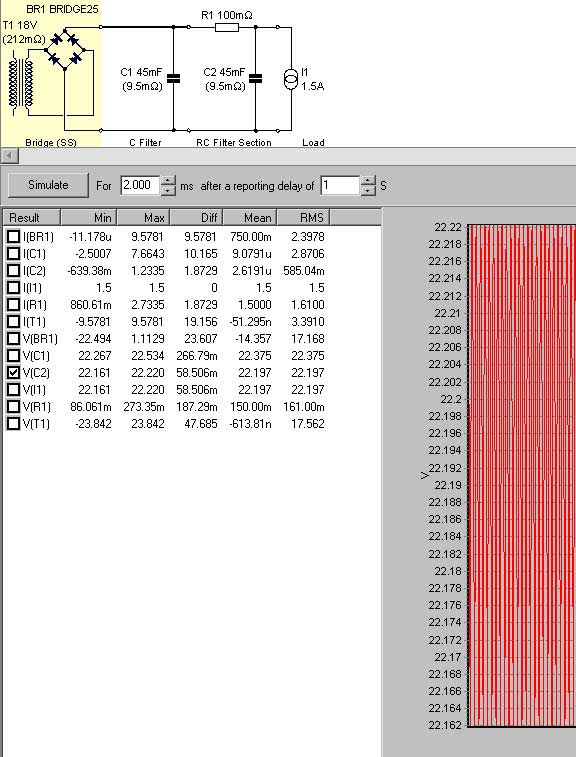Click the Diff column header
Image resolution: width=576 pixels, height=757 pixels.
point(197,218)
